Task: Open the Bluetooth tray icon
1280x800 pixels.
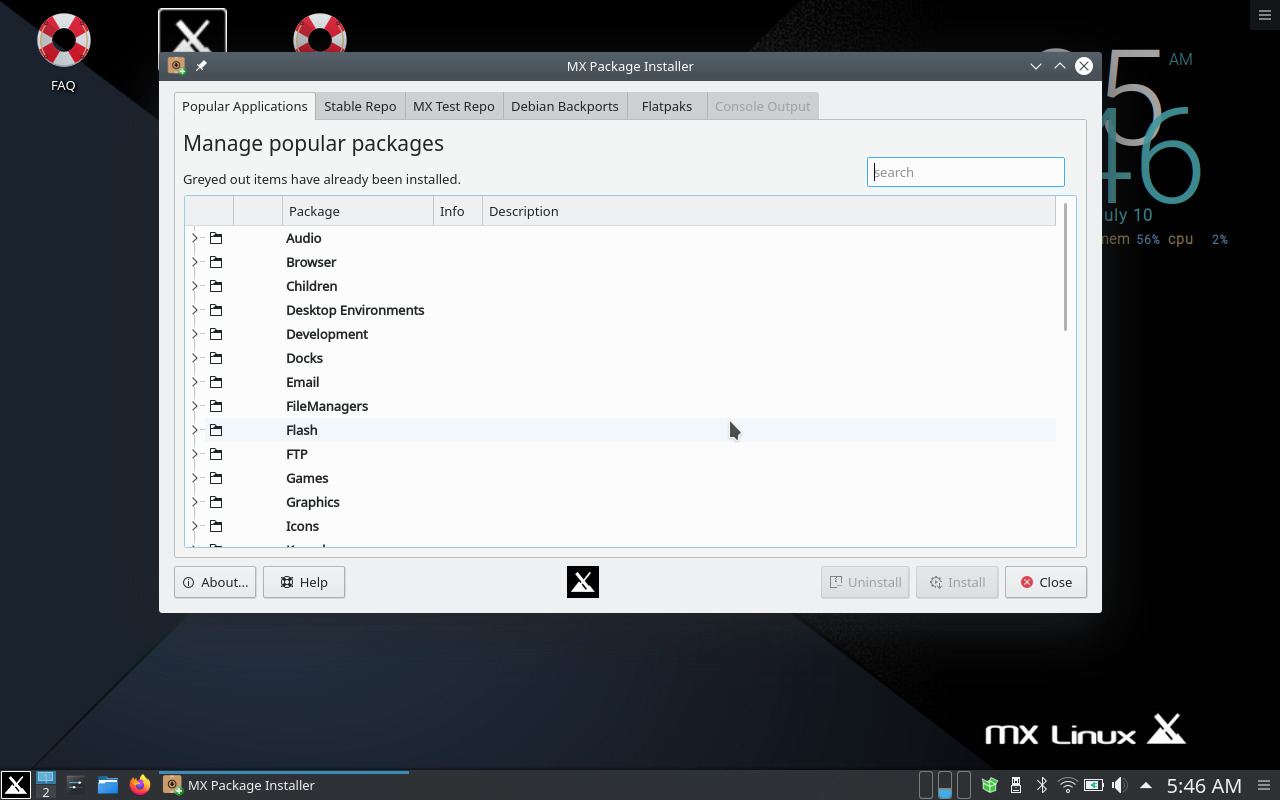Action: (x=1041, y=784)
